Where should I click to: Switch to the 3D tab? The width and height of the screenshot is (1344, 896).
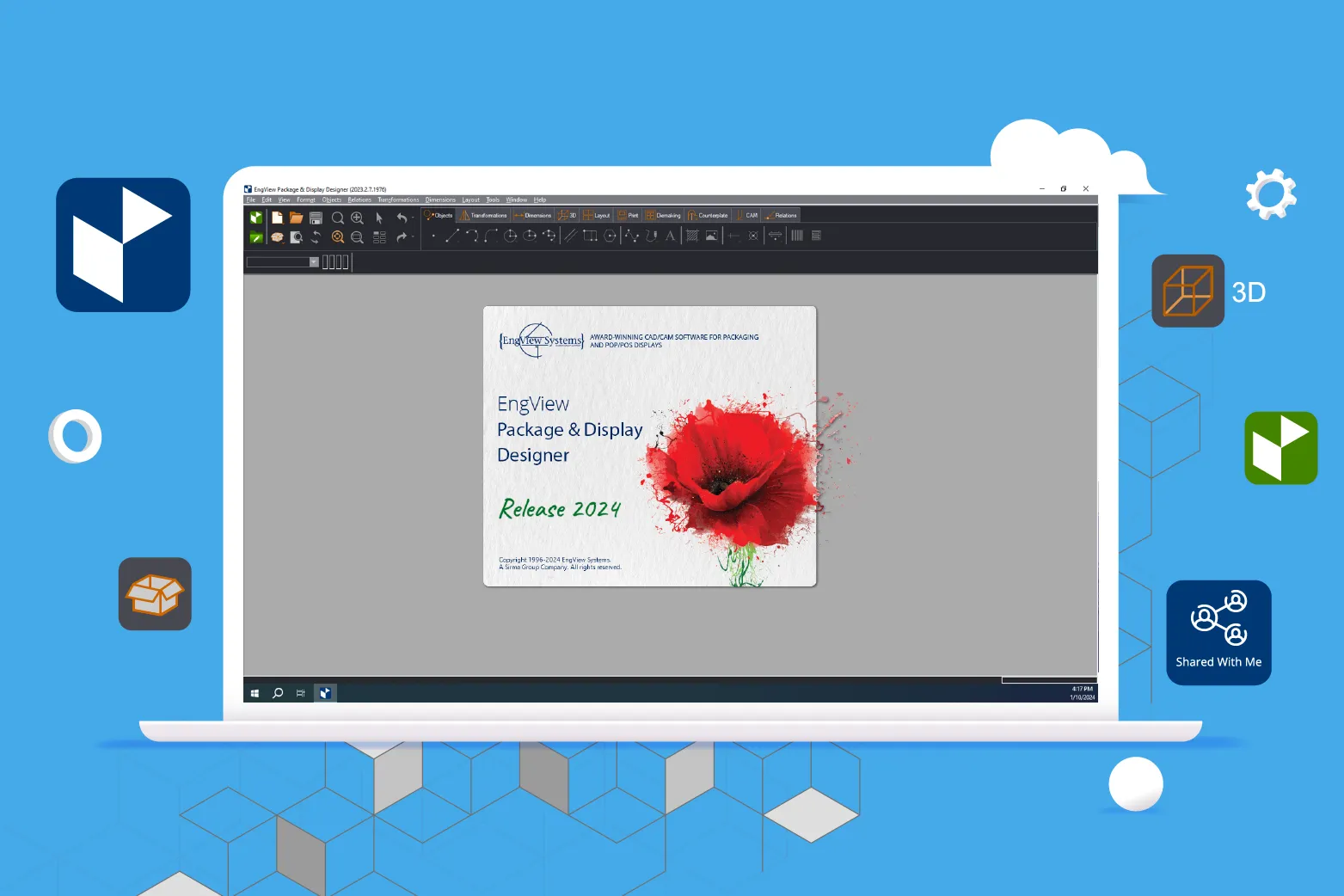567,215
